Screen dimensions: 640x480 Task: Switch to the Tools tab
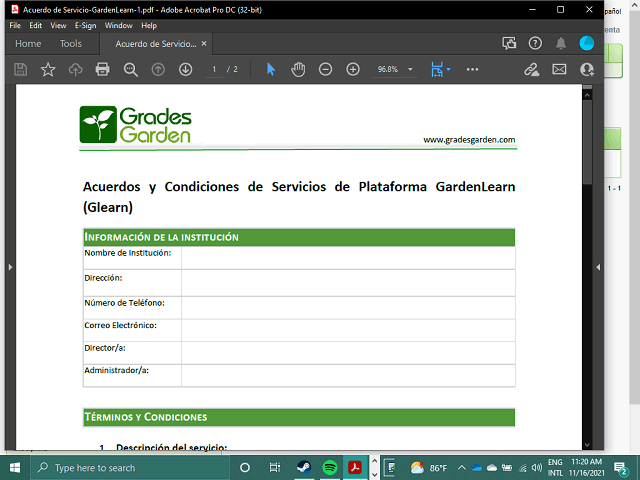[x=71, y=44]
